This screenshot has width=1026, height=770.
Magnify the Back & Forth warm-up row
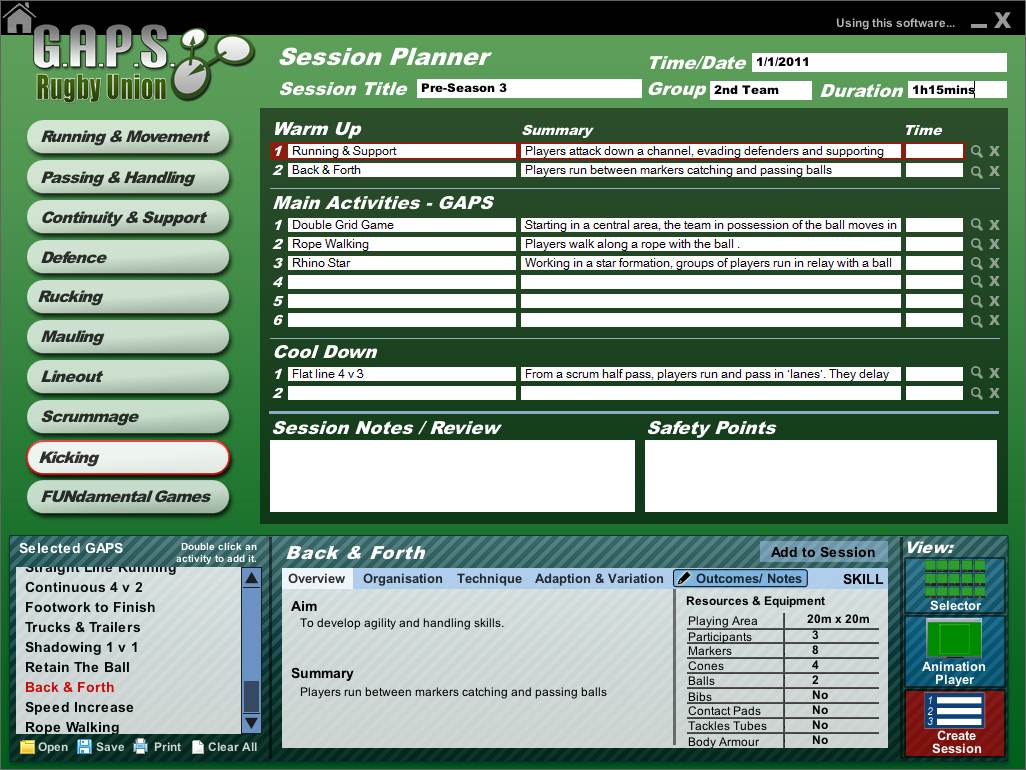tap(976, 171)
